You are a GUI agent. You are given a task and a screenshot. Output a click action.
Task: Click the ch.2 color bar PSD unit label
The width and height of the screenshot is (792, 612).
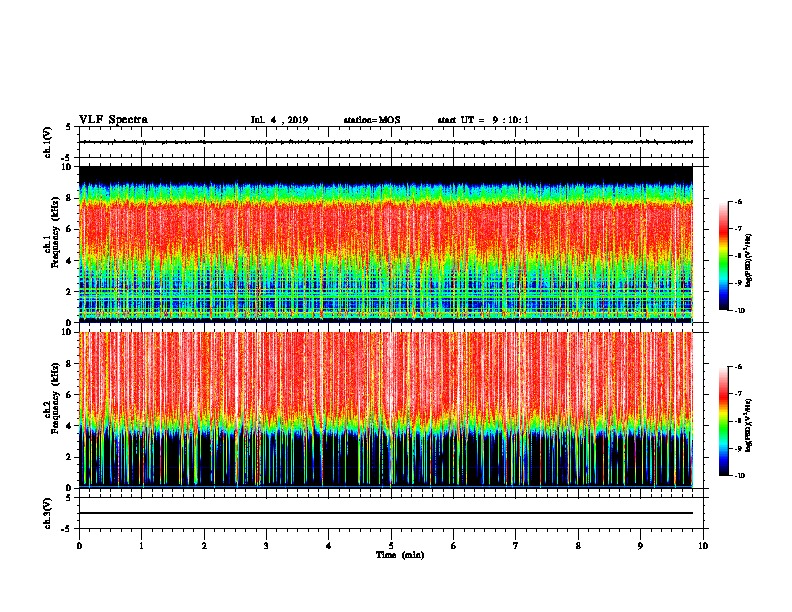749,426
